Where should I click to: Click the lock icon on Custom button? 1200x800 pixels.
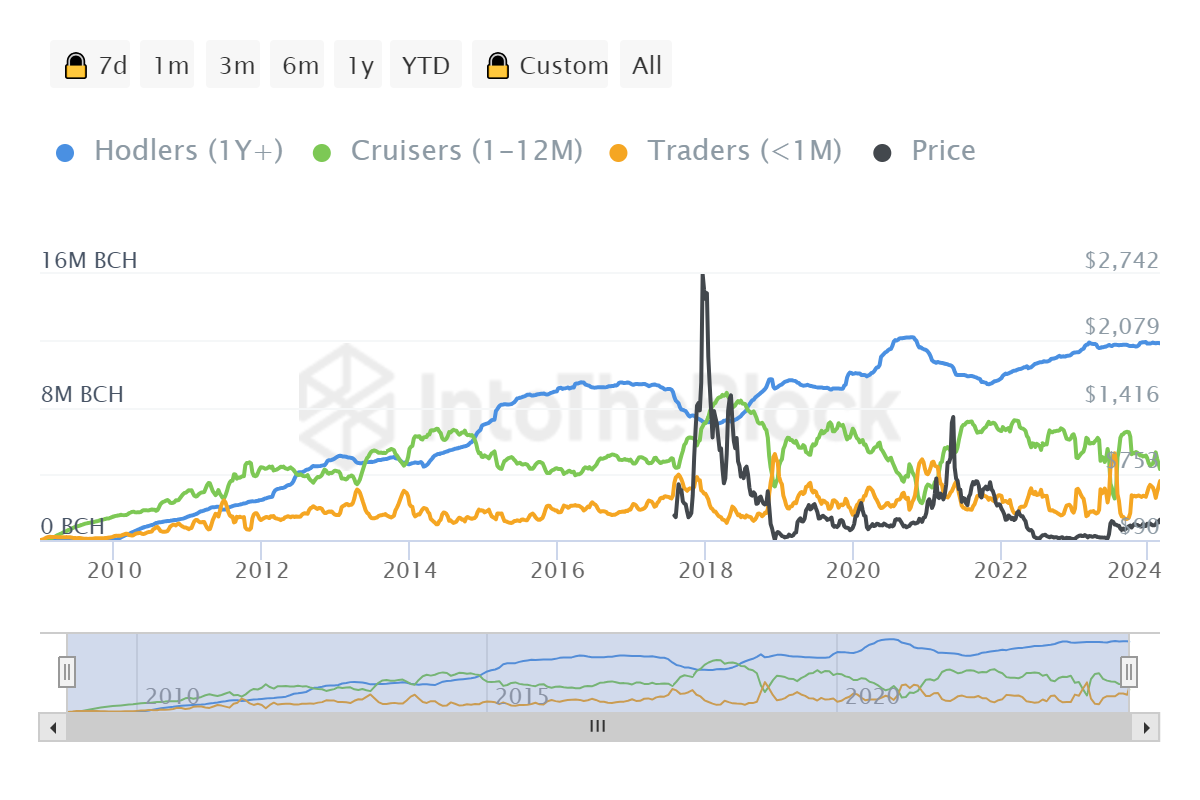pos(497,66)
